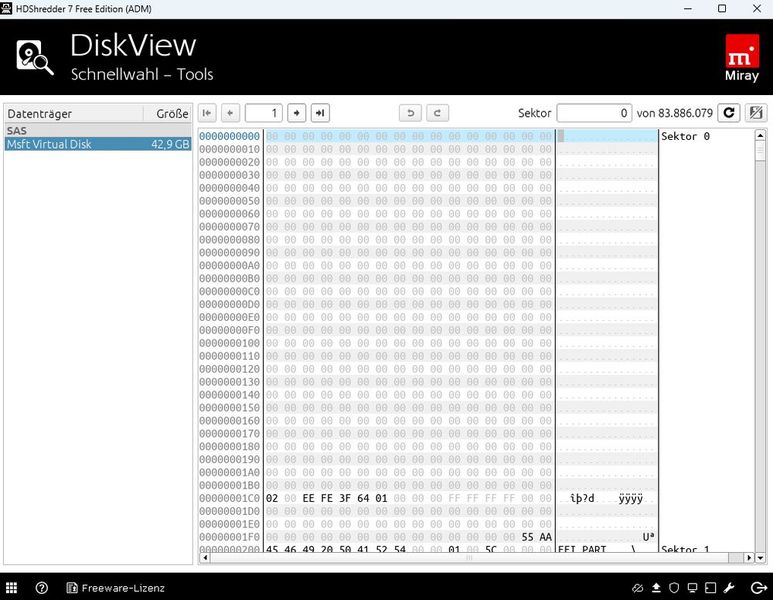Click the 'Schnellwahl – Tools' subtitle

(x=142, y=74)
